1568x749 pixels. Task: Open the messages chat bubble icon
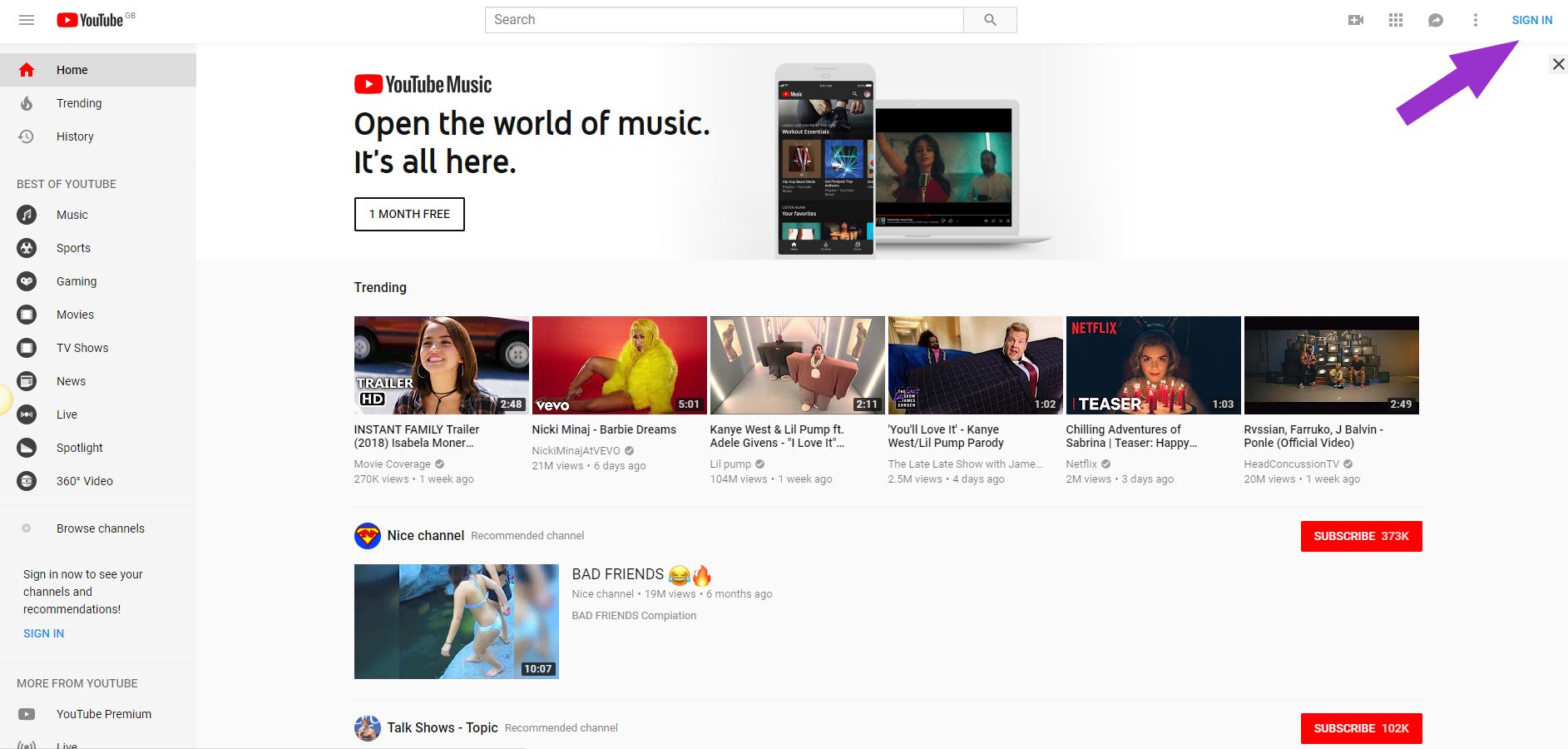1436,20
